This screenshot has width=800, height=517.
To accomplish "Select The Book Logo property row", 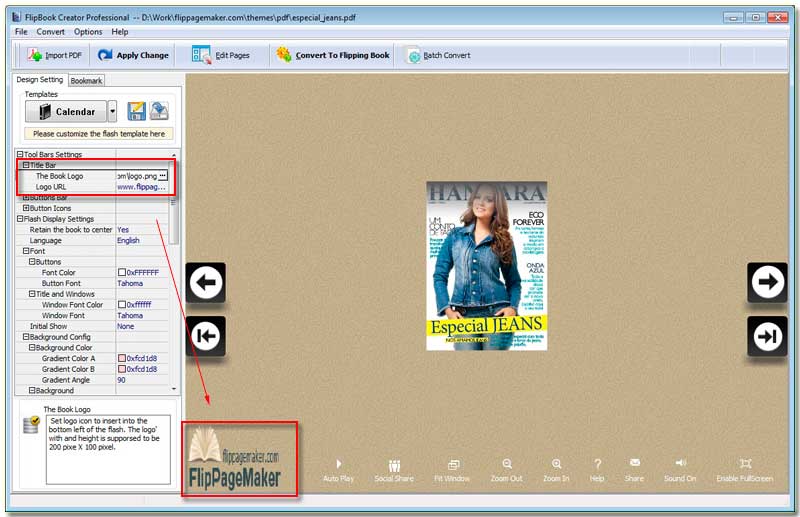I will (x=92, y=176).
